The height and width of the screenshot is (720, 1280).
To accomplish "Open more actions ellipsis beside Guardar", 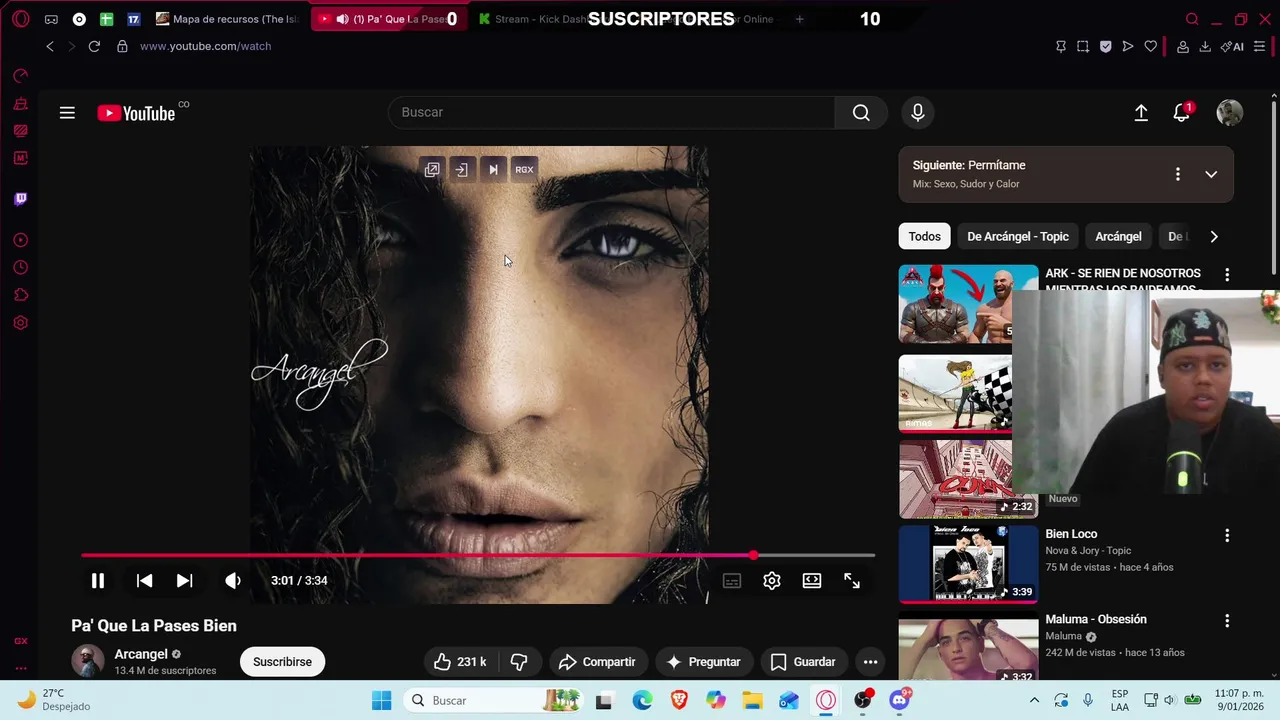I will pyautogui.click(x=870, y=662).
